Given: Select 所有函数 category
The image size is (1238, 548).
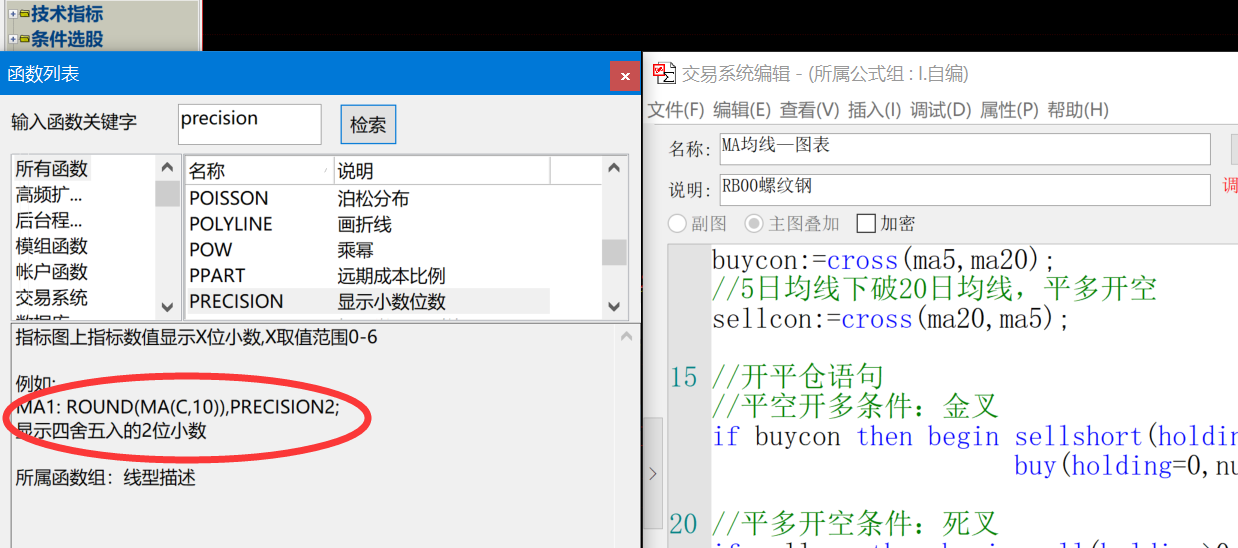Looking at the screenshot, I should click(52, 169).
